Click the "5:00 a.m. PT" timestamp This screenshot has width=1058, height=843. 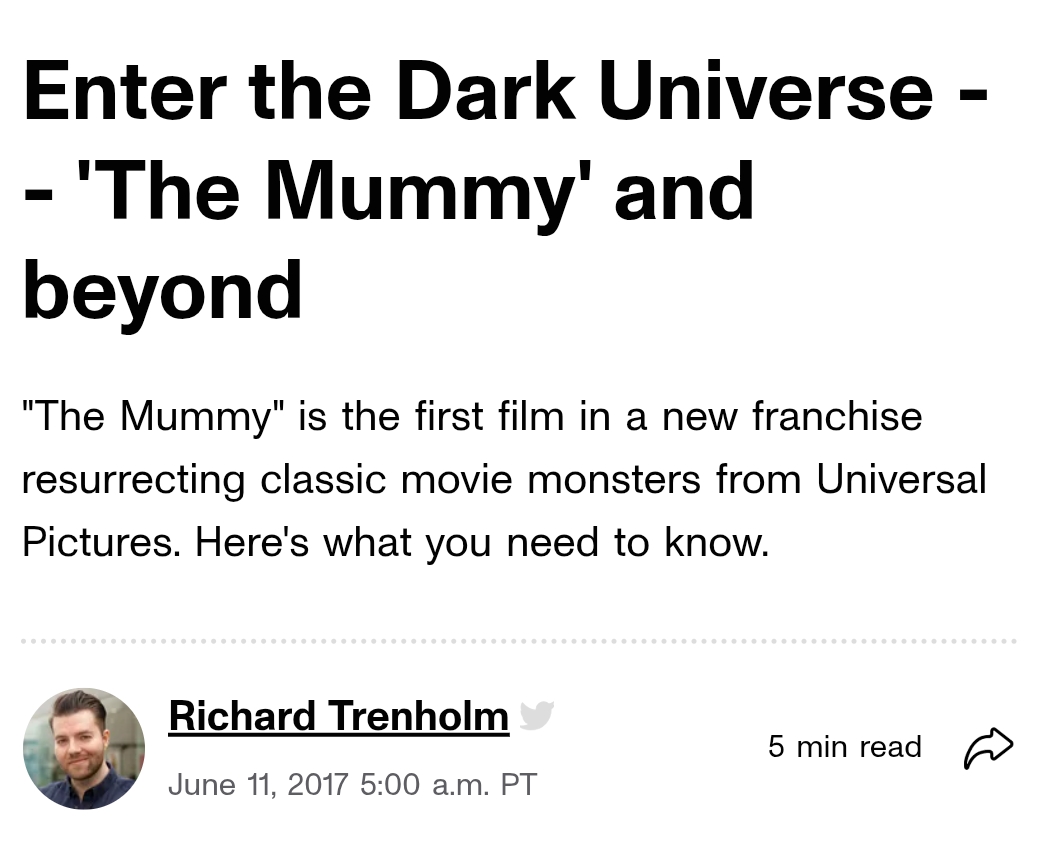[447, 783]
